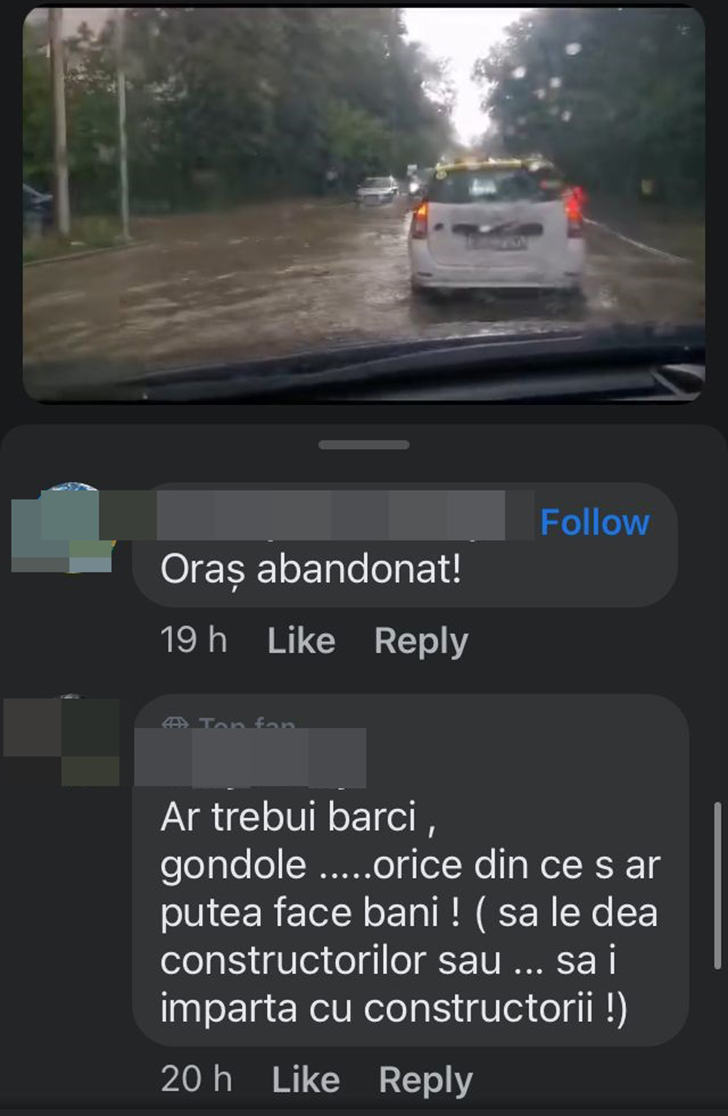Tap the white taxi in the video
This screenshot has height=1116, width=728.
click(x=497, y=226)
